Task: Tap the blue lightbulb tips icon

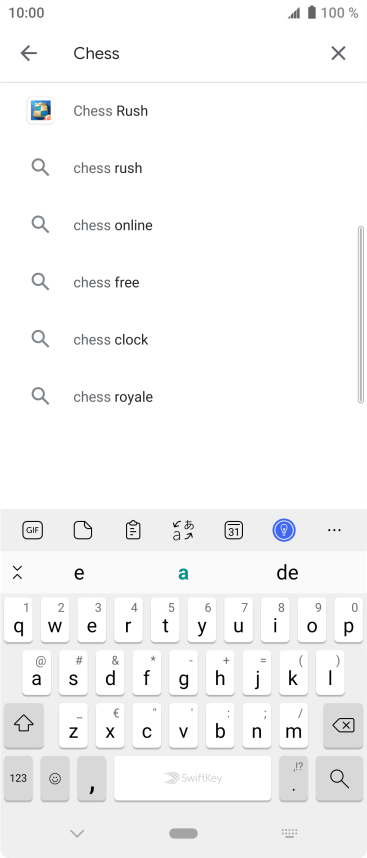Action: (284, 530)
